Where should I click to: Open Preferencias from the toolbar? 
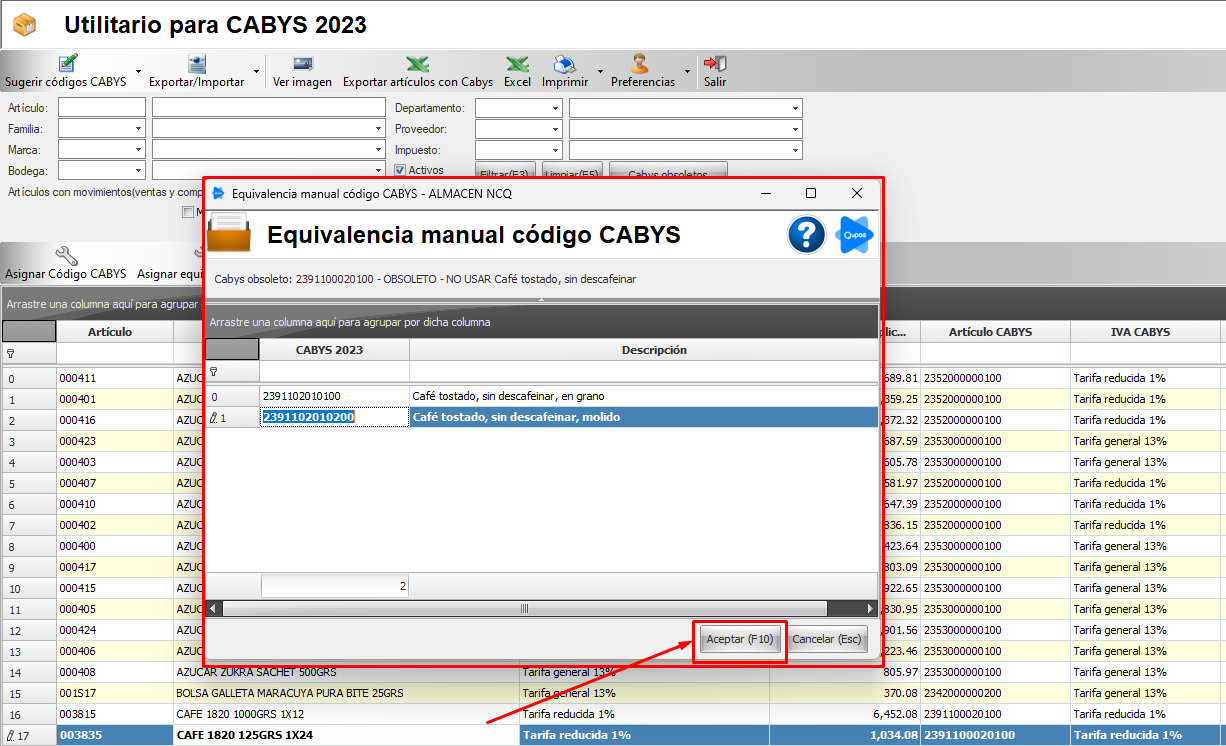click(642, 65)
